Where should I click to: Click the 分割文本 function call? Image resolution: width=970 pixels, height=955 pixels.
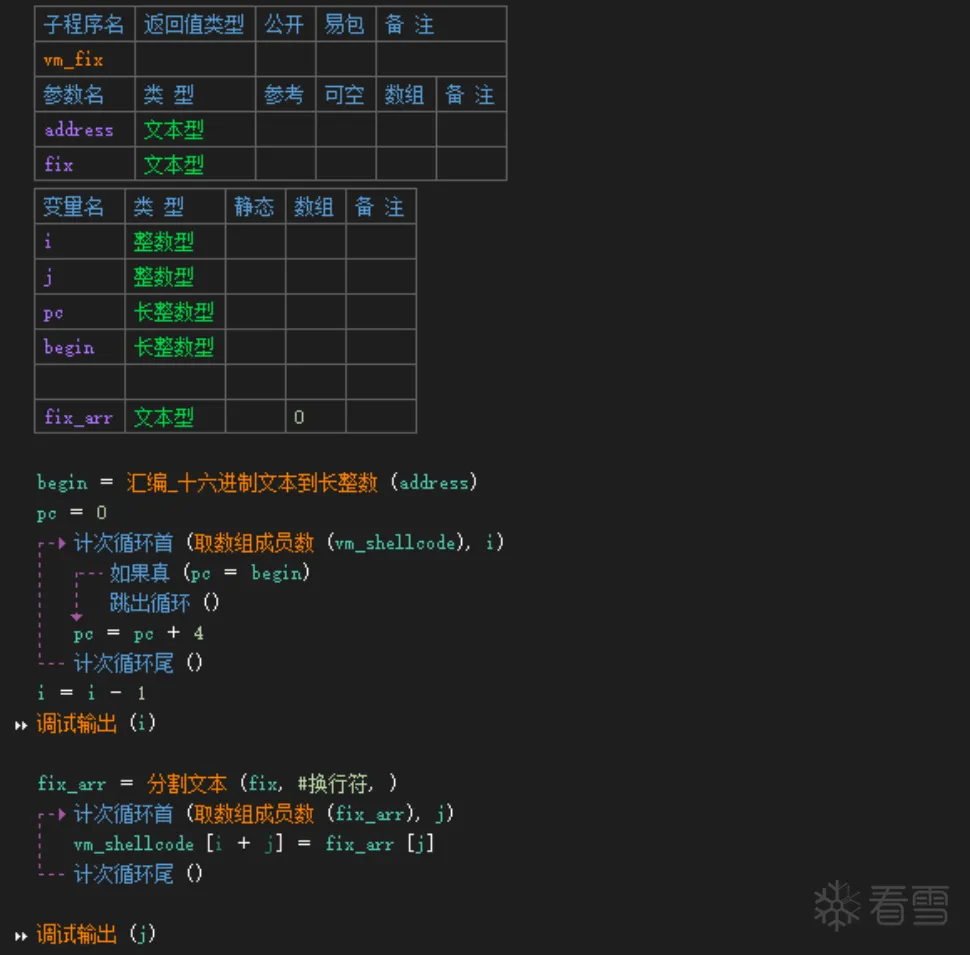tap(187, 784)
